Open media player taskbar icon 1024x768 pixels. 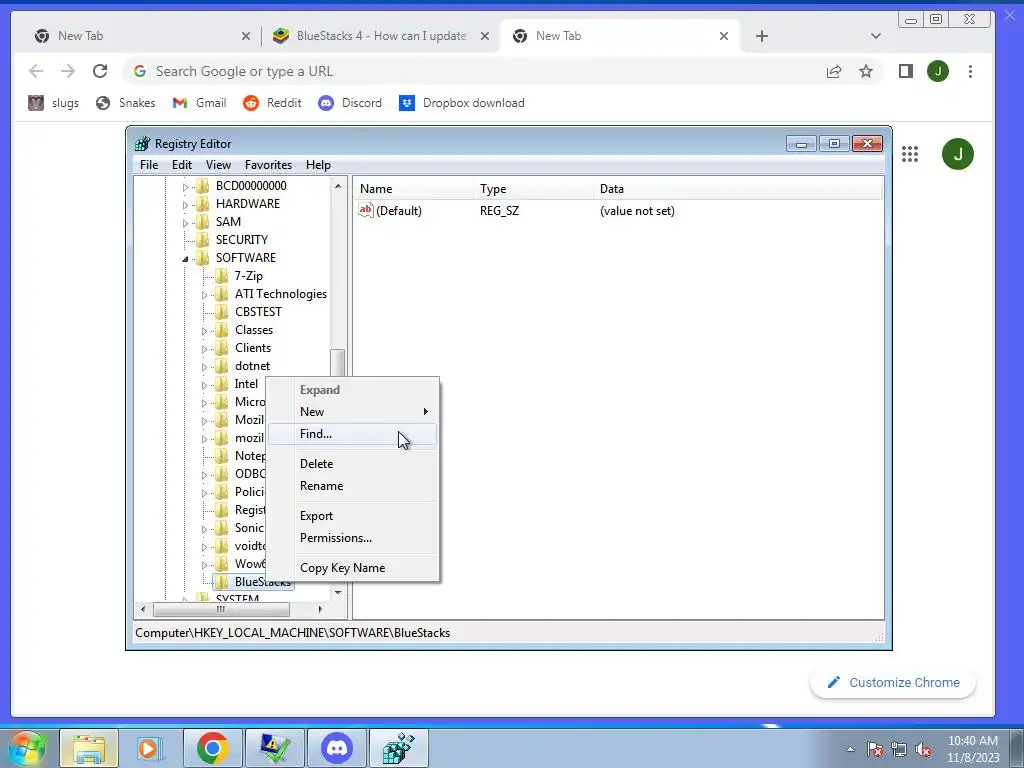pos(150,748)
